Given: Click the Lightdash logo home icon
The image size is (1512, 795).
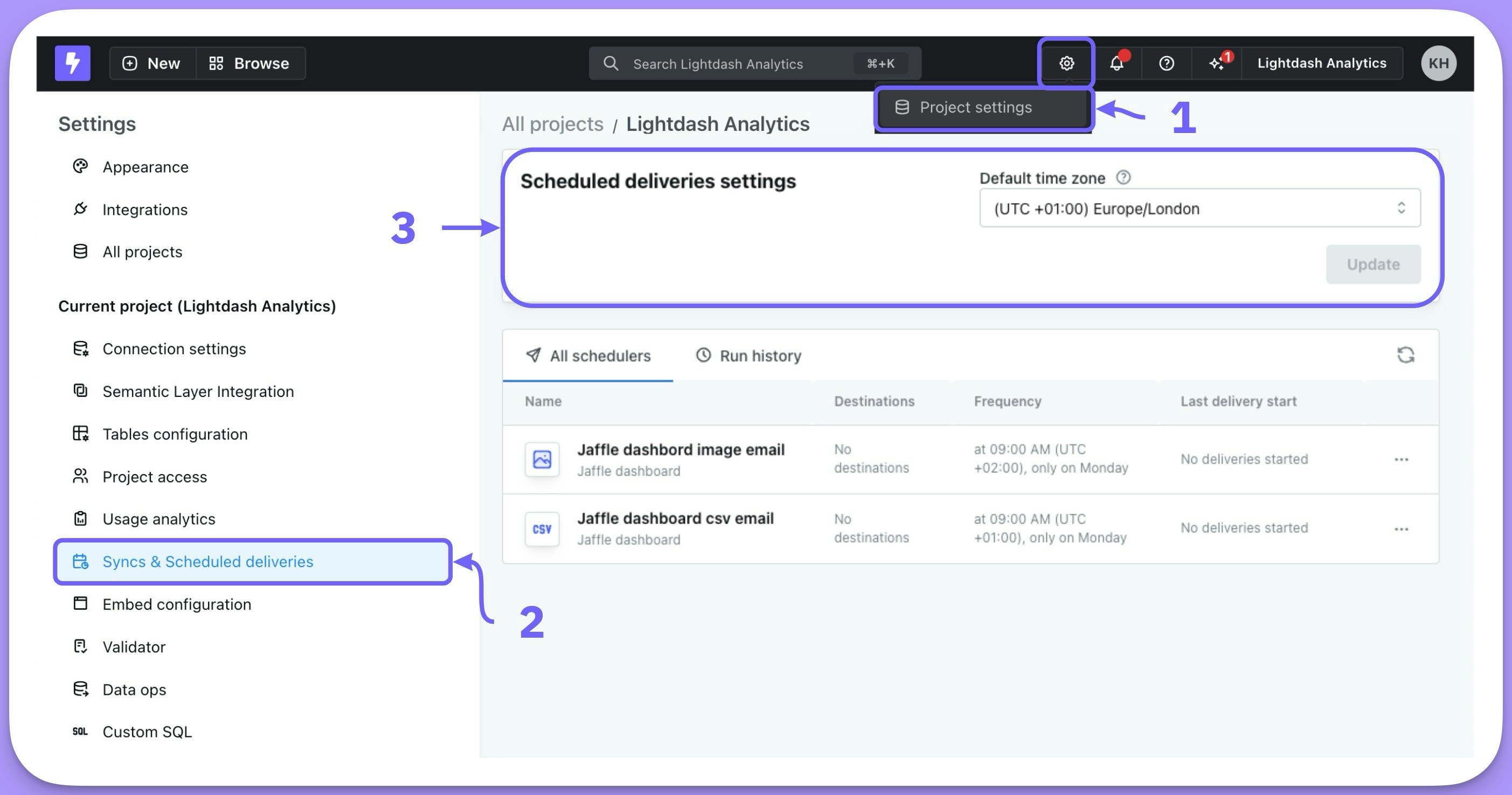Looking at the screenshot, I should coord(72,63).
